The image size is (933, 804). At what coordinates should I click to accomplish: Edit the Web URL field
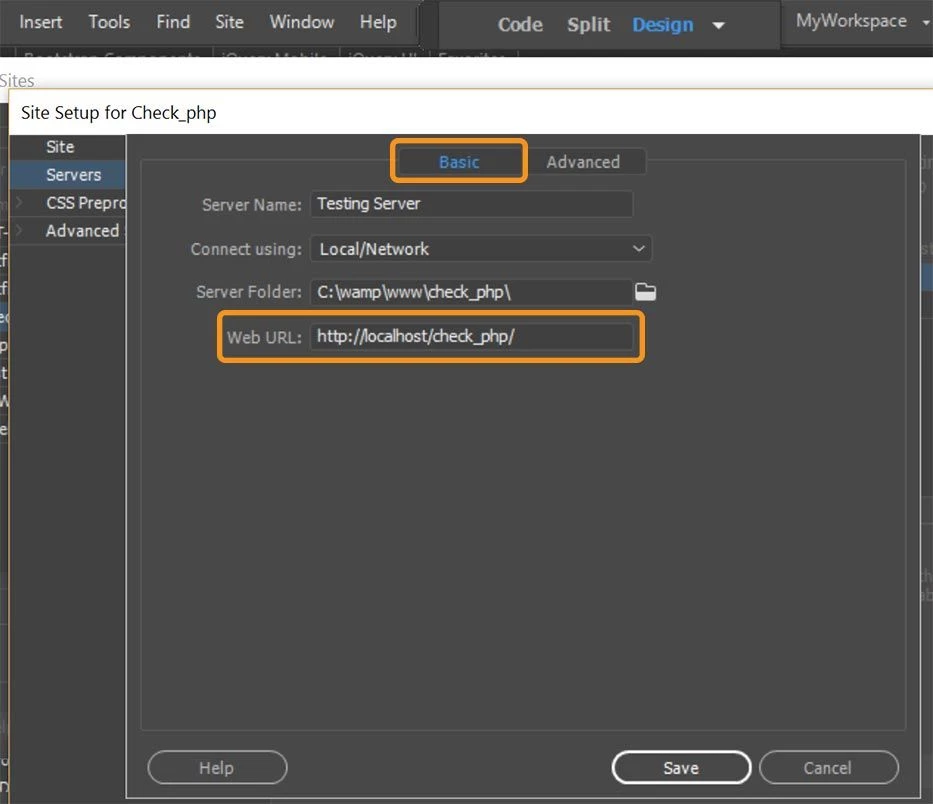click(471, 337)
